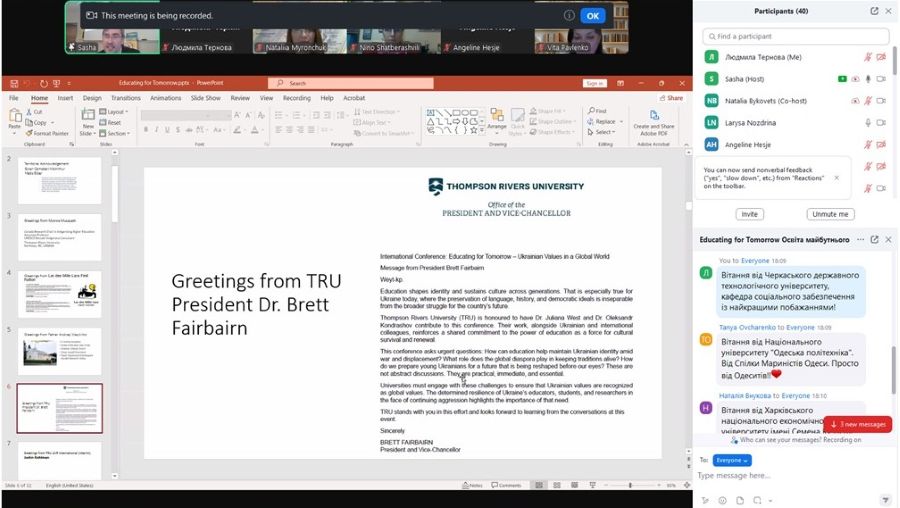This screenshot has height=508, width=900.
Task: Expand the shapes gallery more arrow
Action: 482,131
